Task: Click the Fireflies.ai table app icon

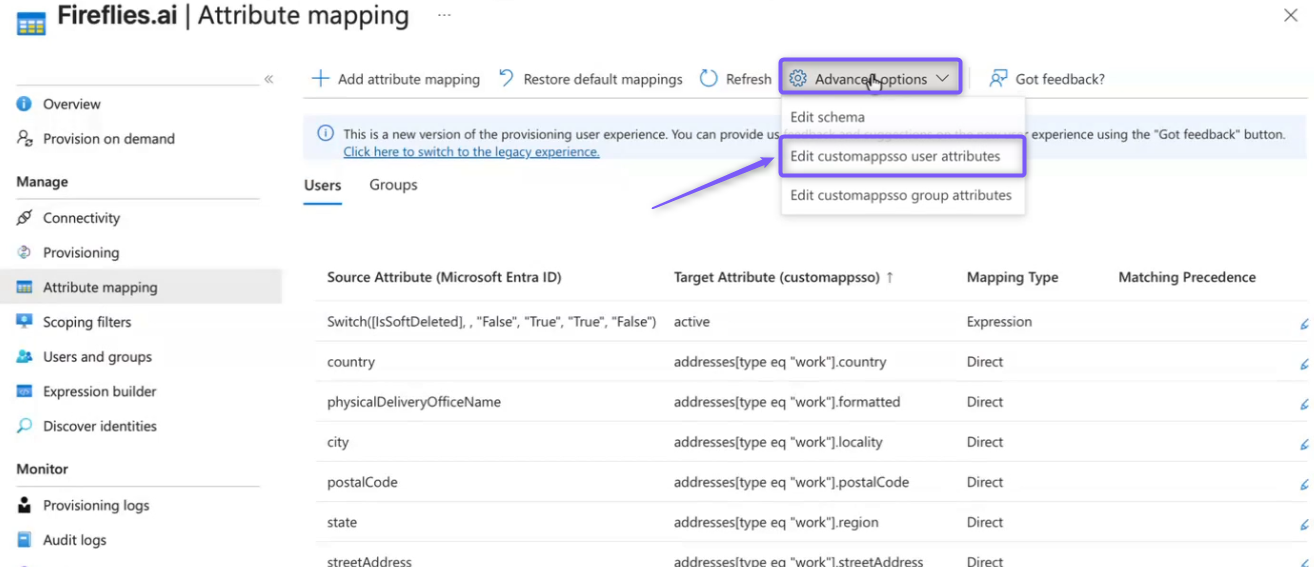Action: 31,21
